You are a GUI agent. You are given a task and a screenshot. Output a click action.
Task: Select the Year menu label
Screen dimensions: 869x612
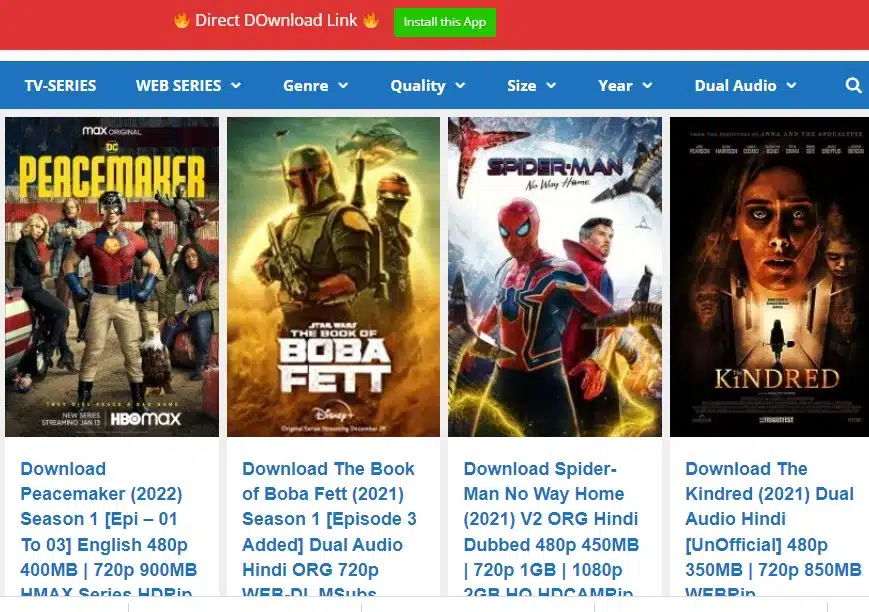[x=615, y=85]
